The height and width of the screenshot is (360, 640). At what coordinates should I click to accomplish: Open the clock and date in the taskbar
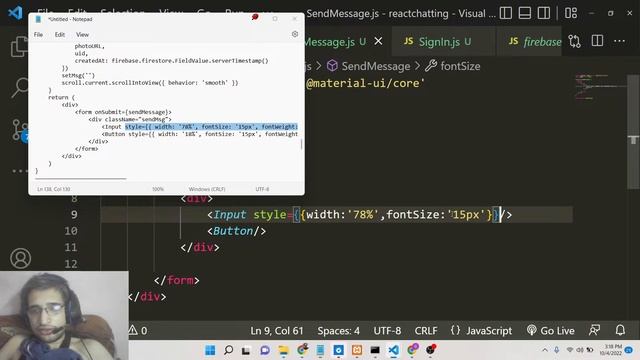611,350
